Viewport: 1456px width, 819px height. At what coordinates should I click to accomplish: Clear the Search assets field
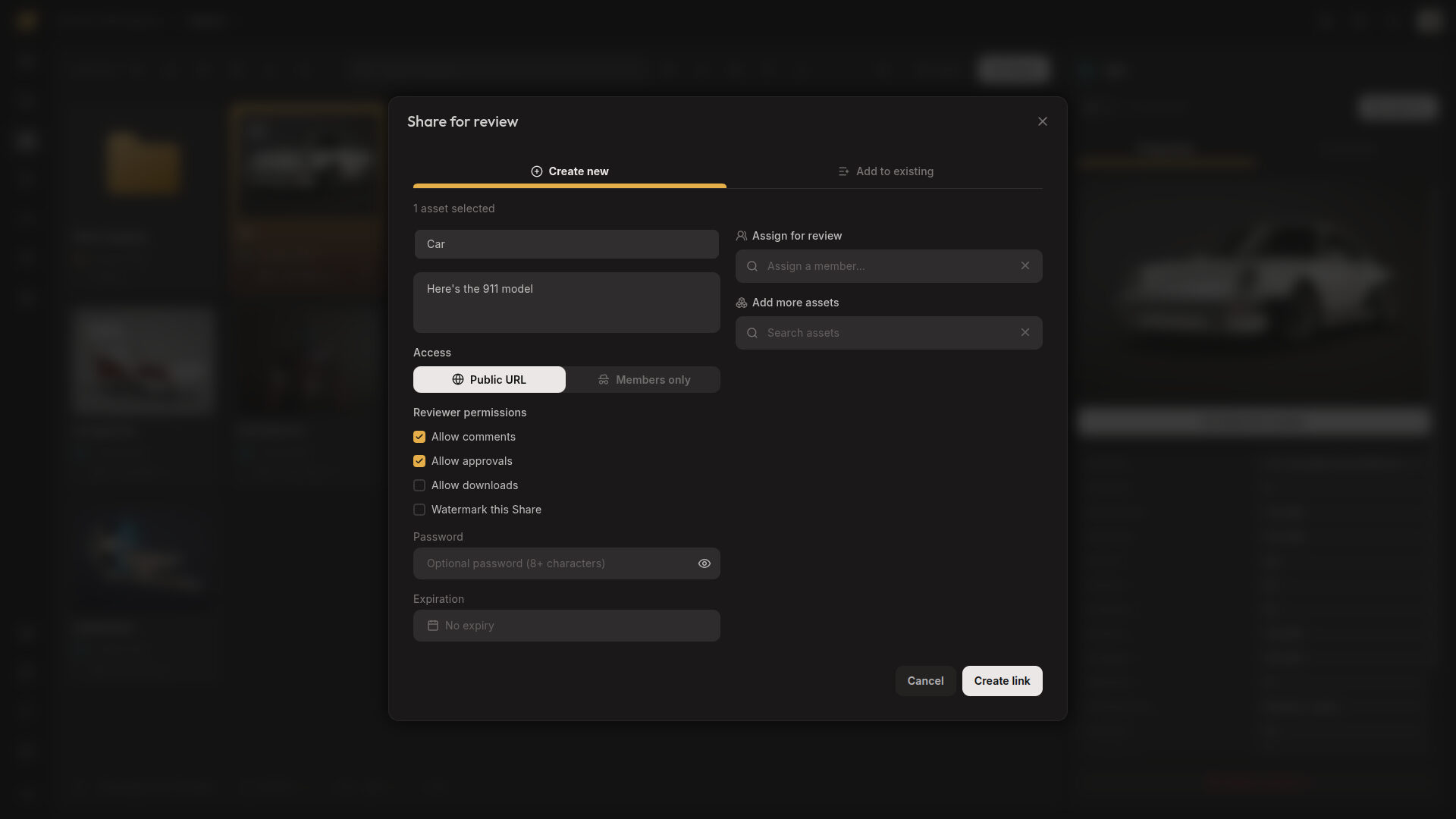(x=1025, y=333)
